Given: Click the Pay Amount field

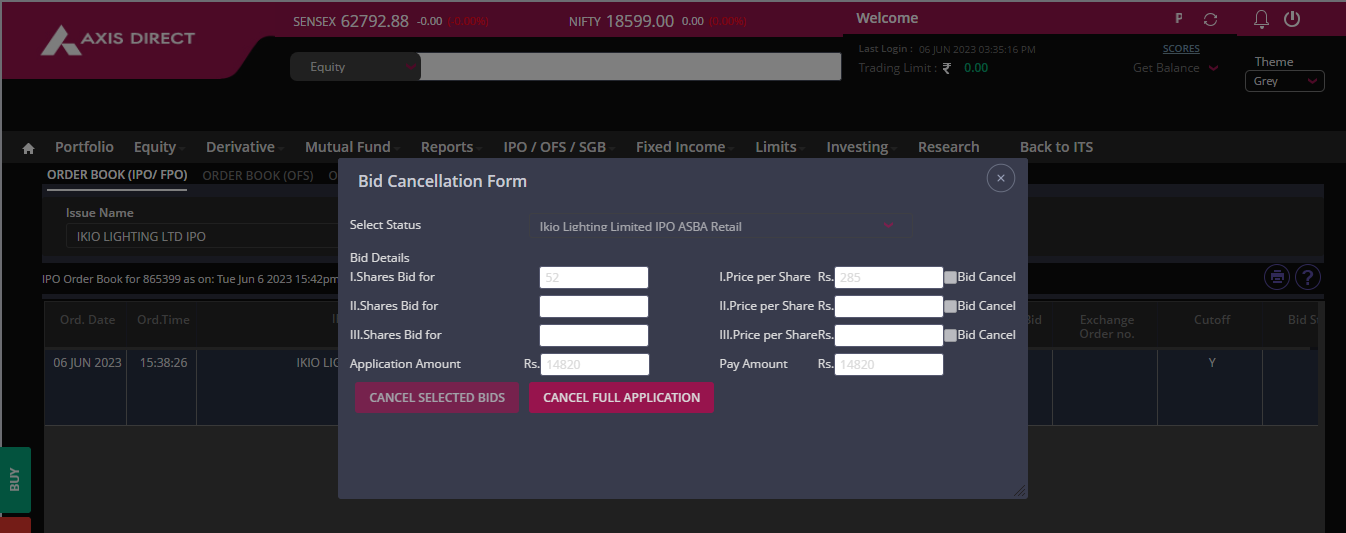Looking at the screenshot, I should [889, 364].
